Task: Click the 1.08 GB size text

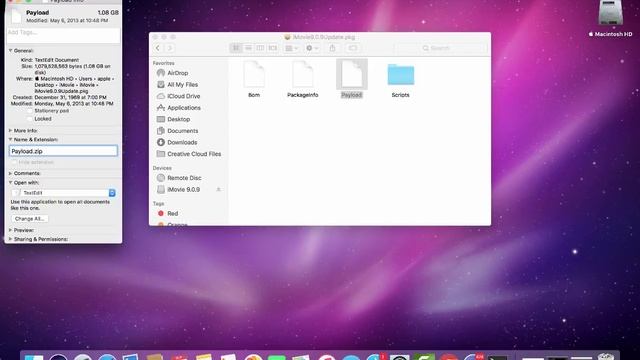Action: click(x=108, y=13)
